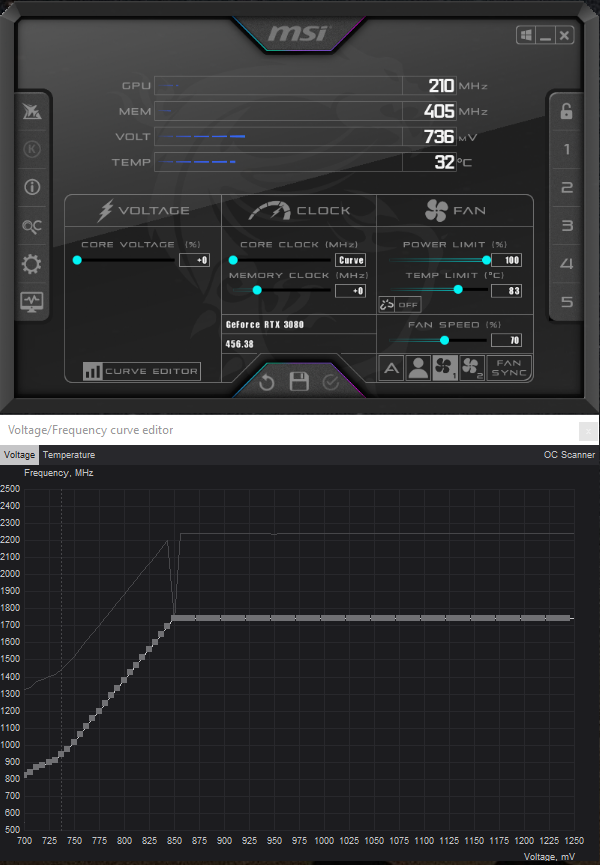Select fan 1 icon

point(444,368)
